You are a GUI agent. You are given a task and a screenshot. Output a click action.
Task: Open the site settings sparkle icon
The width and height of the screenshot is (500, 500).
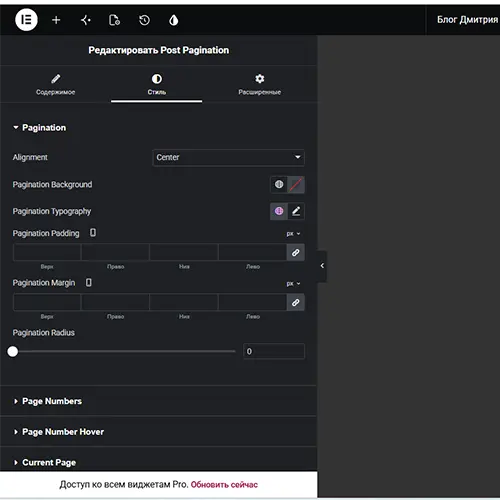point(86,20)
